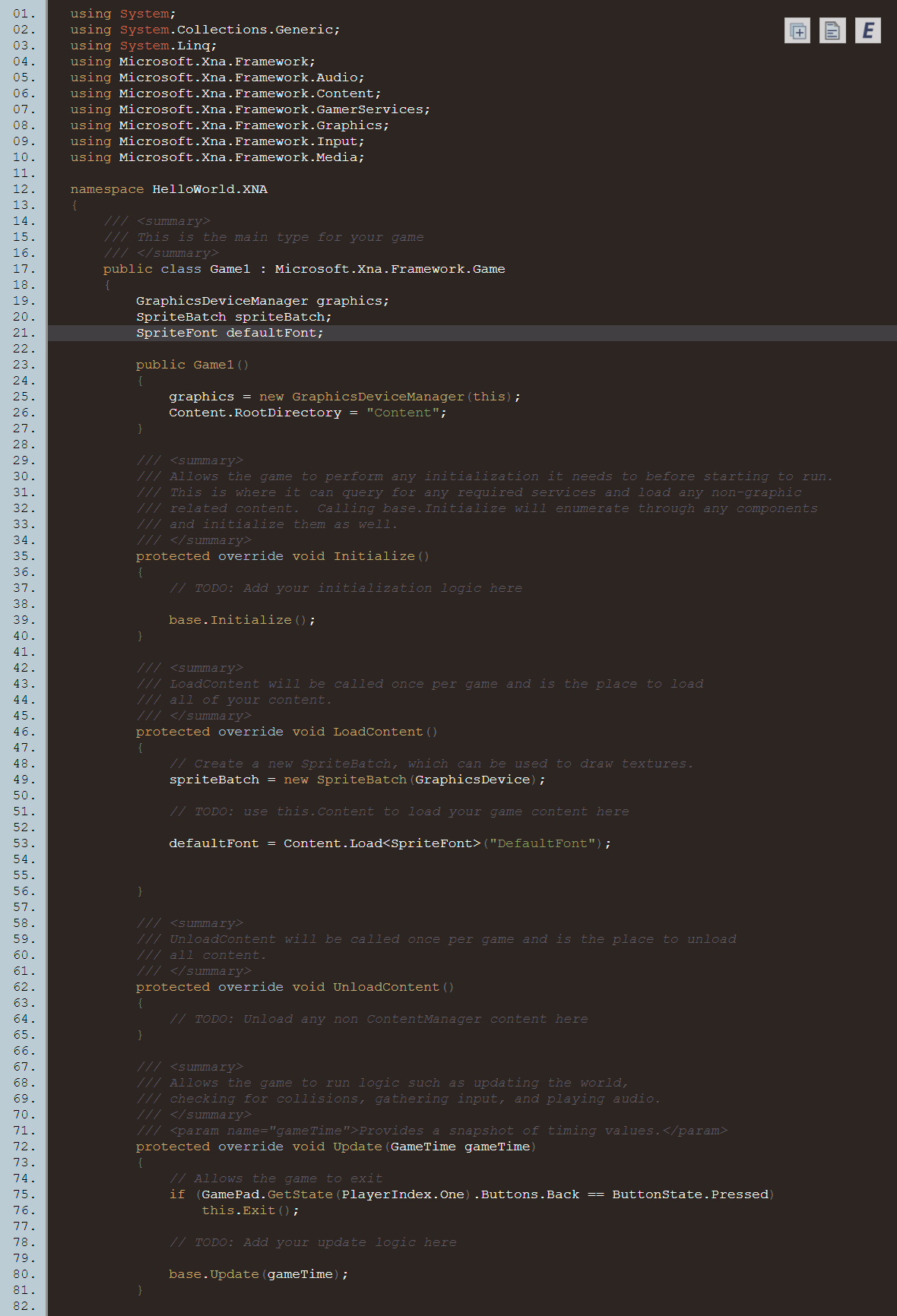The width and height of the screenshot is (897, 1316).
Task: Click 'using System.Collections.Generic;' line
Action: click(205, 30)
